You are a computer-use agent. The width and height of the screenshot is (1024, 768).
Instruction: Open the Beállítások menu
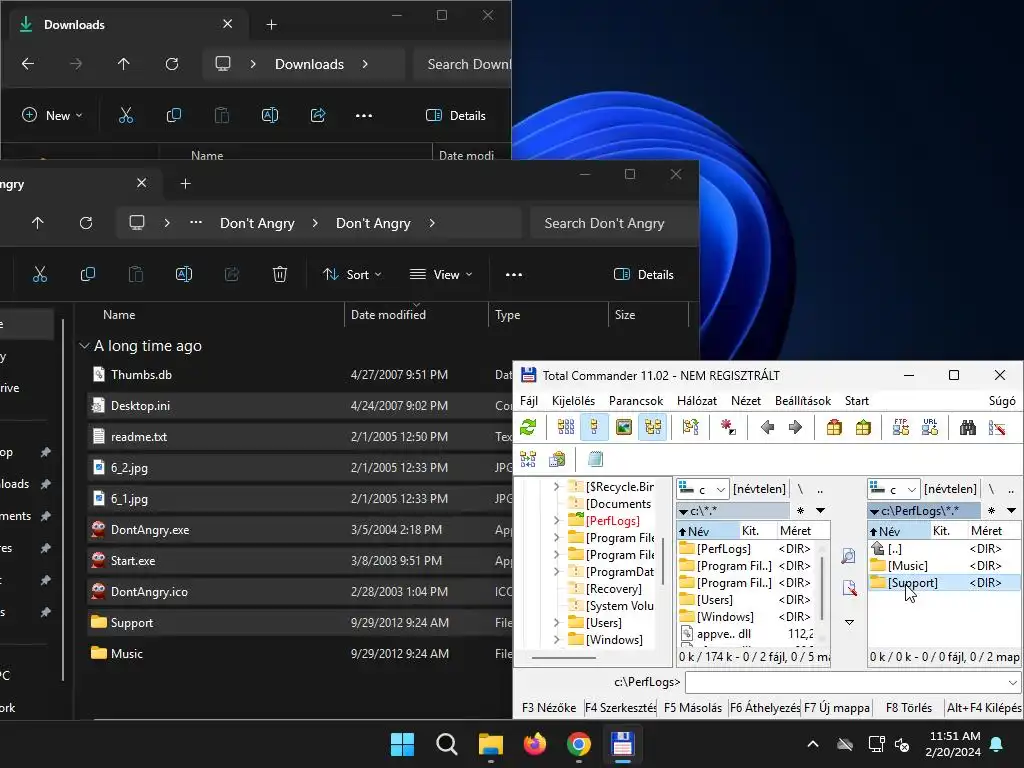point(803,401)
